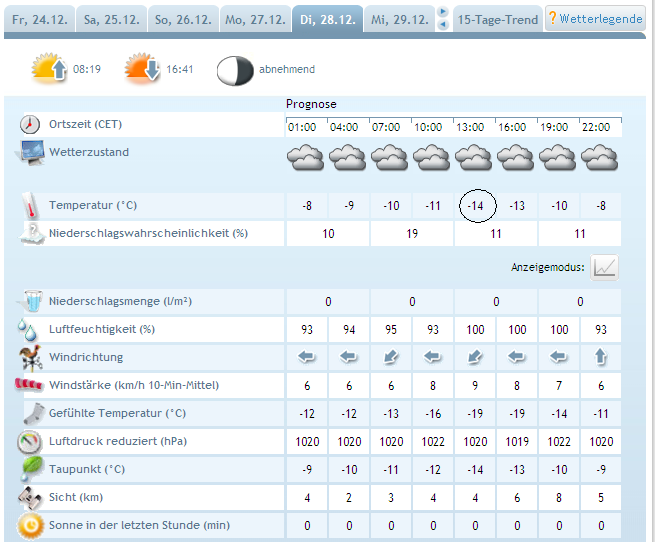Click the Taupunkt value -12 at 10:00
The width and height of the screenshot is (655, 542).
(433, 470)
